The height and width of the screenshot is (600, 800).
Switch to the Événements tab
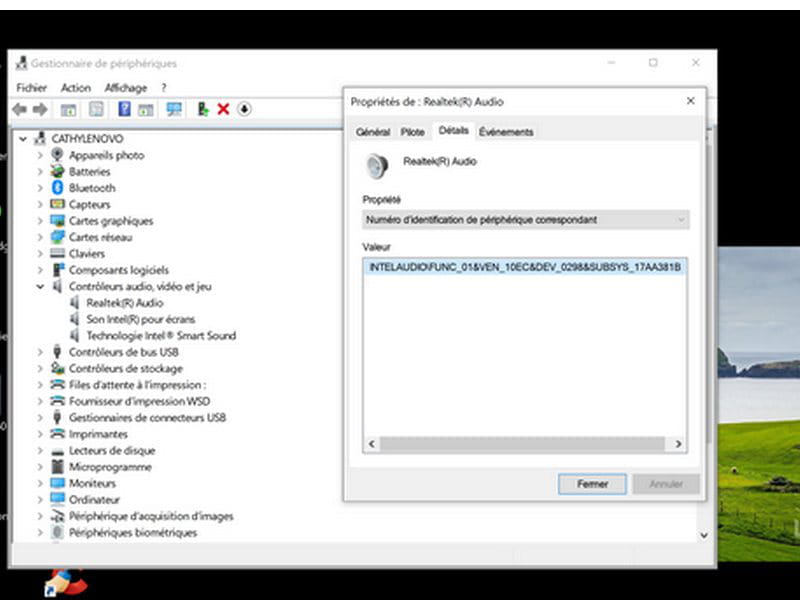click(x=506, y=132)
